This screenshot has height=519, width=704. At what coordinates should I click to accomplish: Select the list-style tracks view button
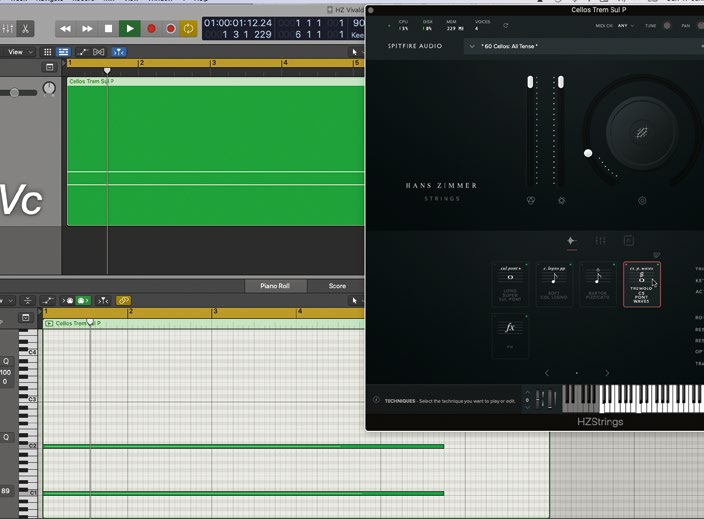(63, 52)
